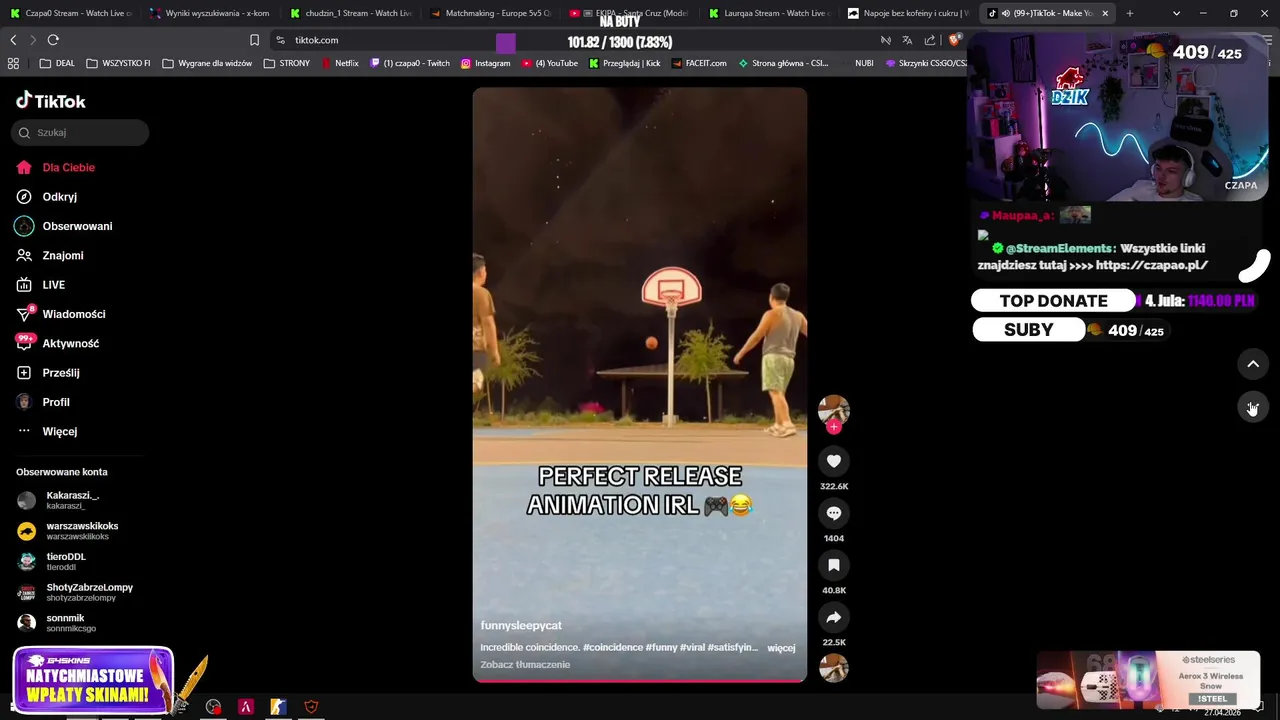Open WSZYSTKO FI bookmarks folder
Image resolution: width=1280 pixels, height=720 pixels.
(x=118, y=63)
